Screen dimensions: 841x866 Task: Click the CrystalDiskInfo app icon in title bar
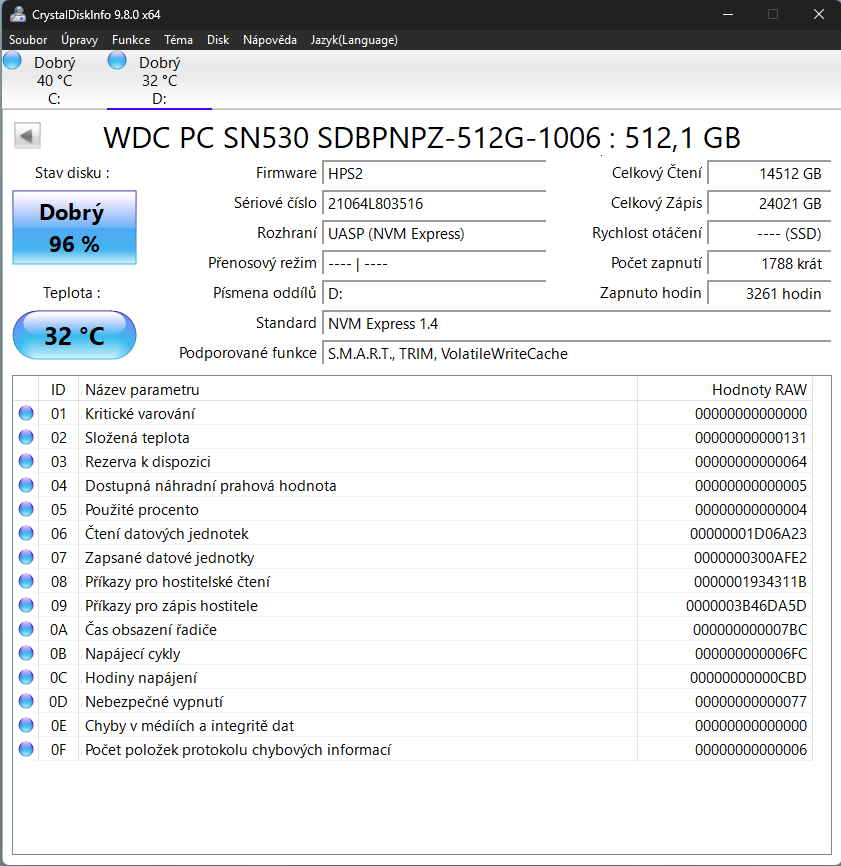(x=17, y=14)
